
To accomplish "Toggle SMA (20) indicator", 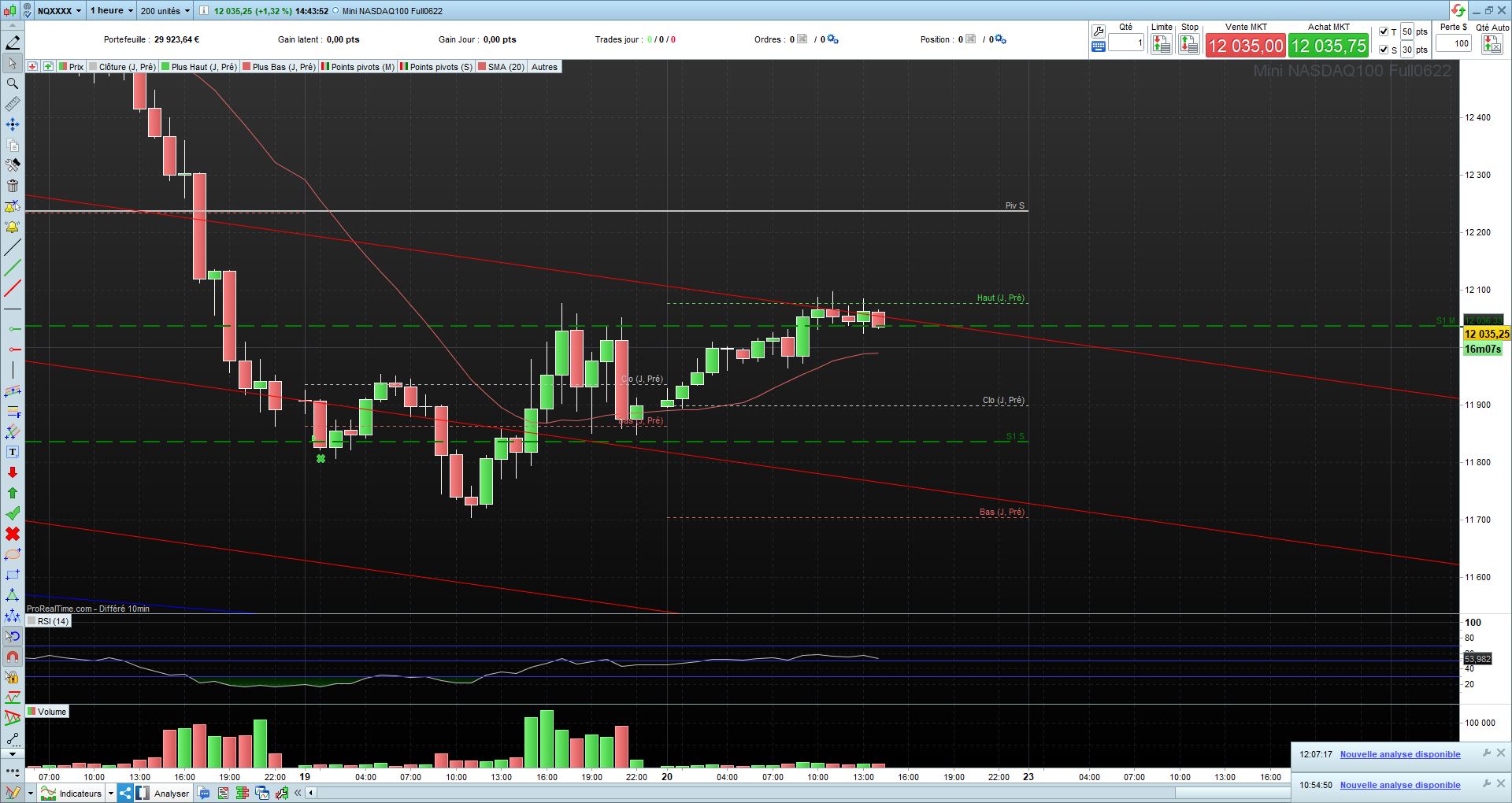I will tap(502, 67).
